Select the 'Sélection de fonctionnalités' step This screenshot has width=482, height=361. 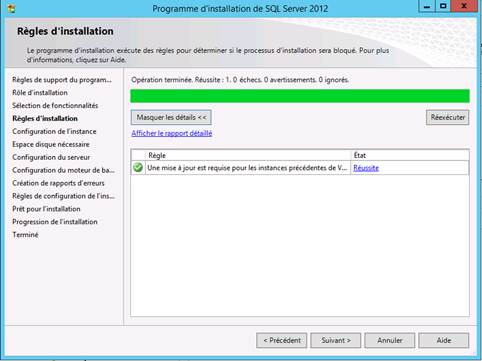[x=55, y=106]
